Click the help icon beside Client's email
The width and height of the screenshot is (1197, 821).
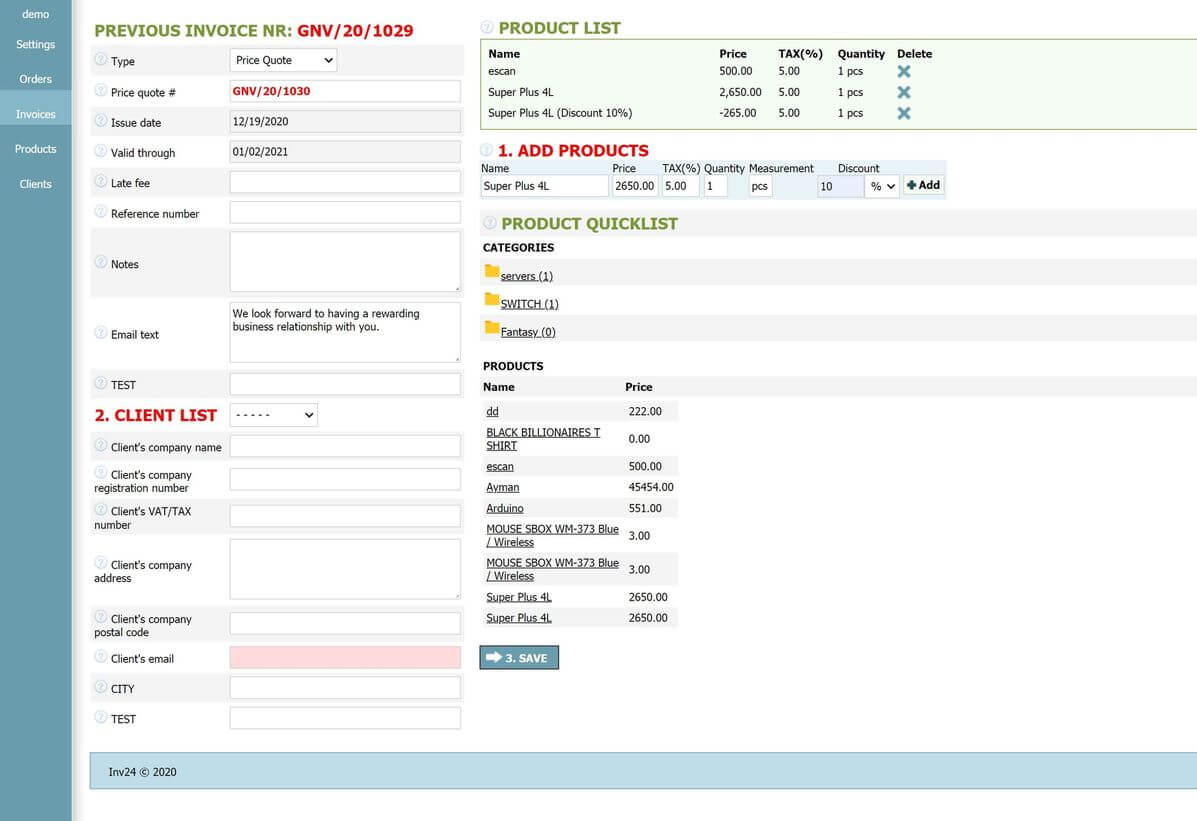pyautogui.click(x=99, y=657)
